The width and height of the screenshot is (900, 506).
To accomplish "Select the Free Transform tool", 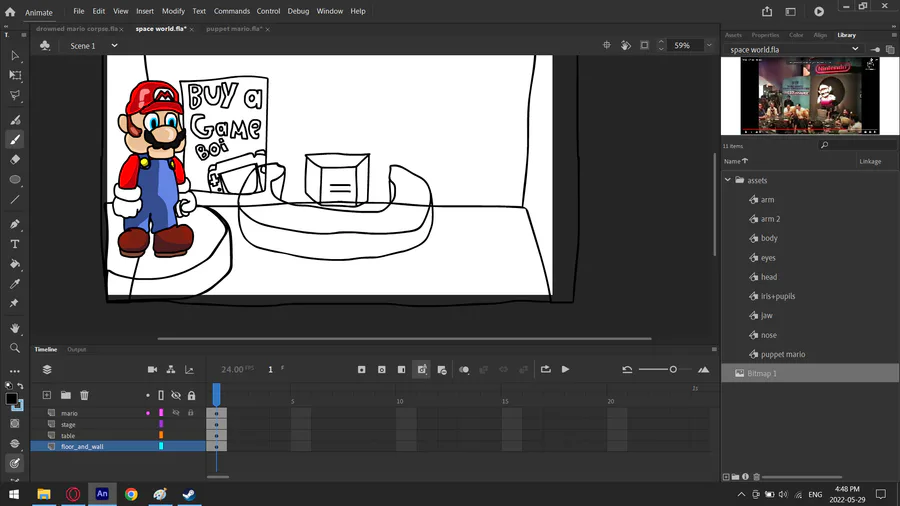I will coord(15,75).
